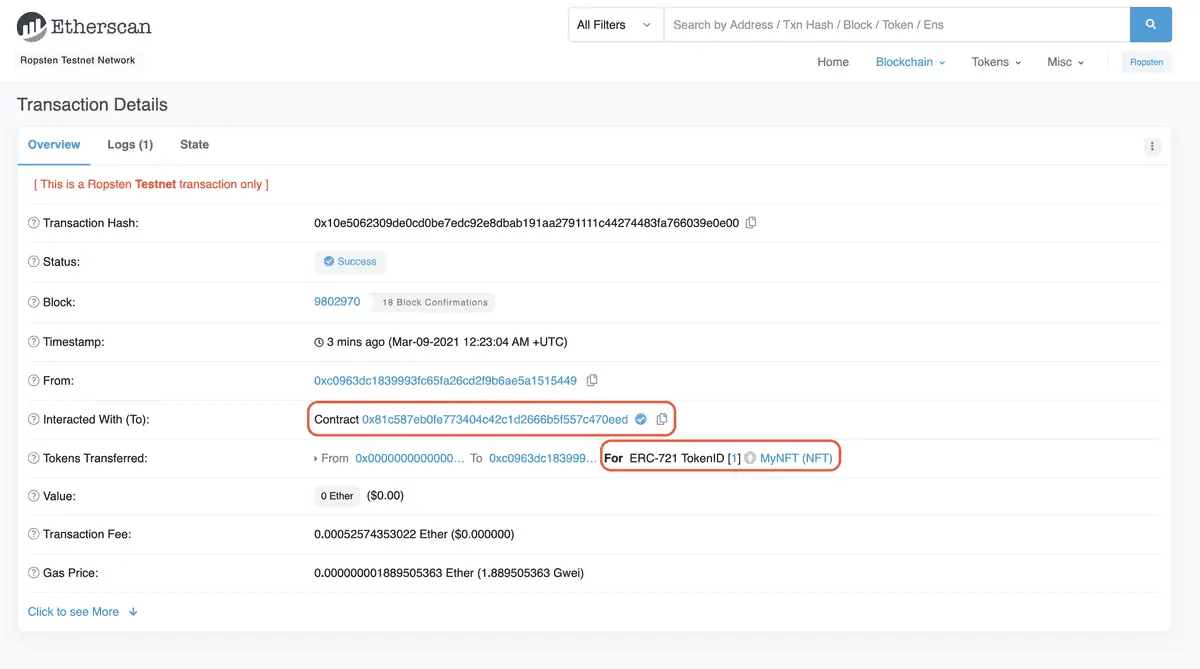
Task: Open contract address 0x81c587eb0fe... link
Action: pos(495,420)
